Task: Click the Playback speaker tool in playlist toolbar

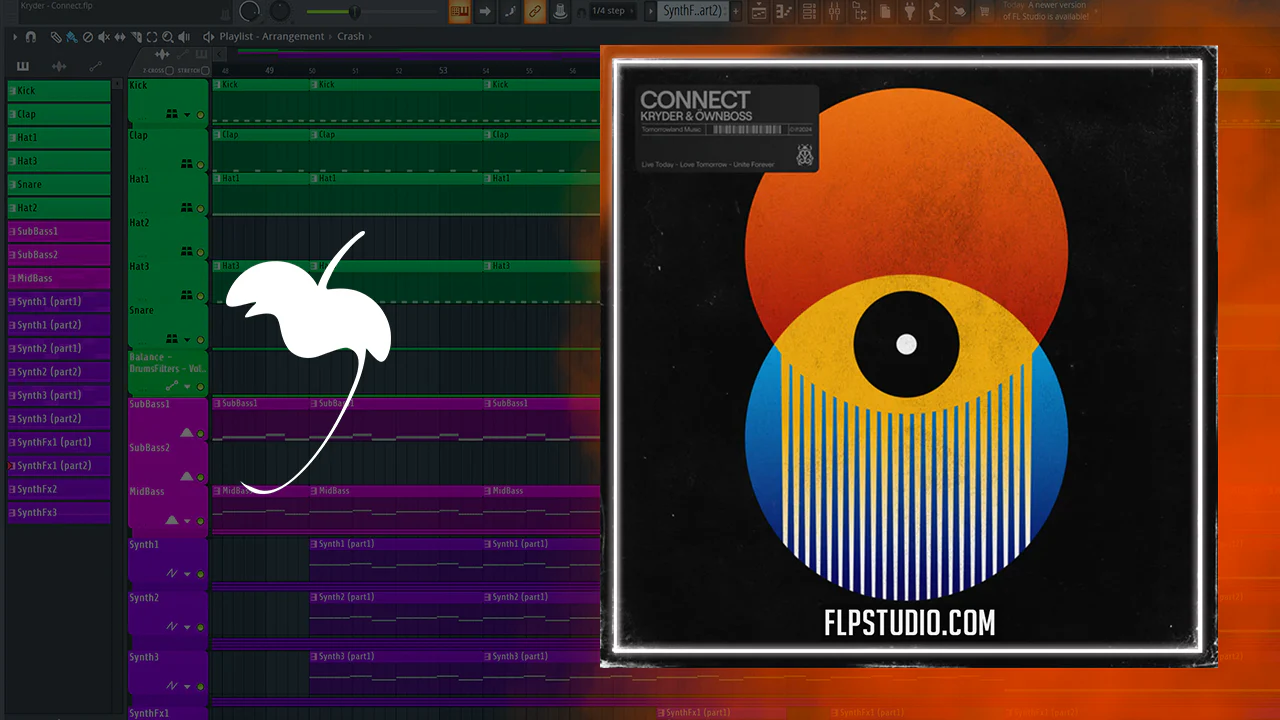Action: [185, 37]
